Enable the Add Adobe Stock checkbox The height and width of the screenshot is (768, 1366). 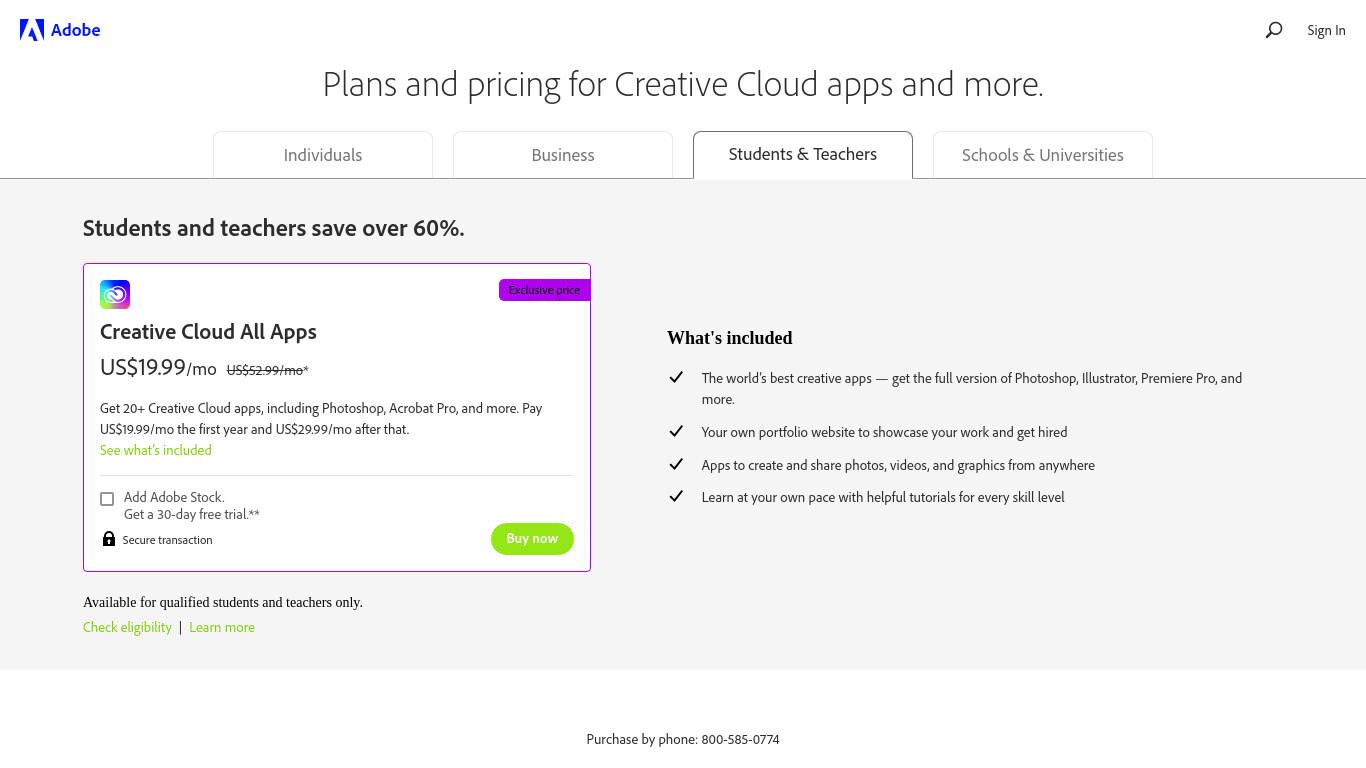[107, 498]
